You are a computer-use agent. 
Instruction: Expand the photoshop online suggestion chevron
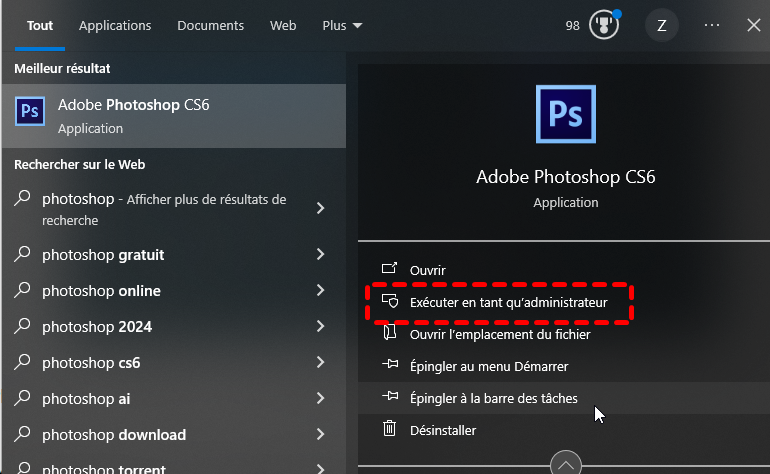[321, 291]
